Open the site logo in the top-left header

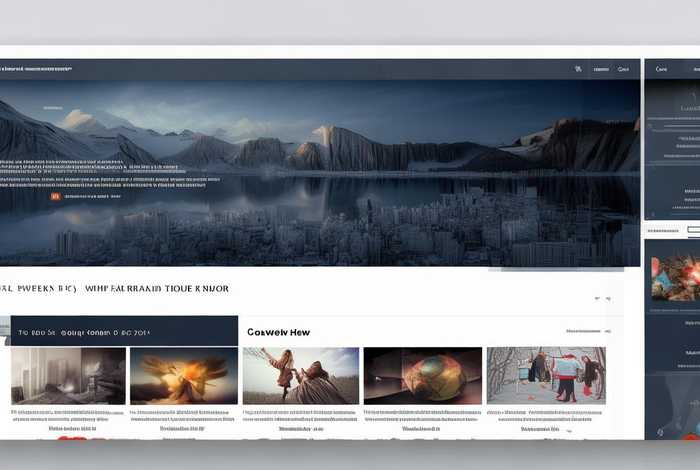tap(37, 70)
